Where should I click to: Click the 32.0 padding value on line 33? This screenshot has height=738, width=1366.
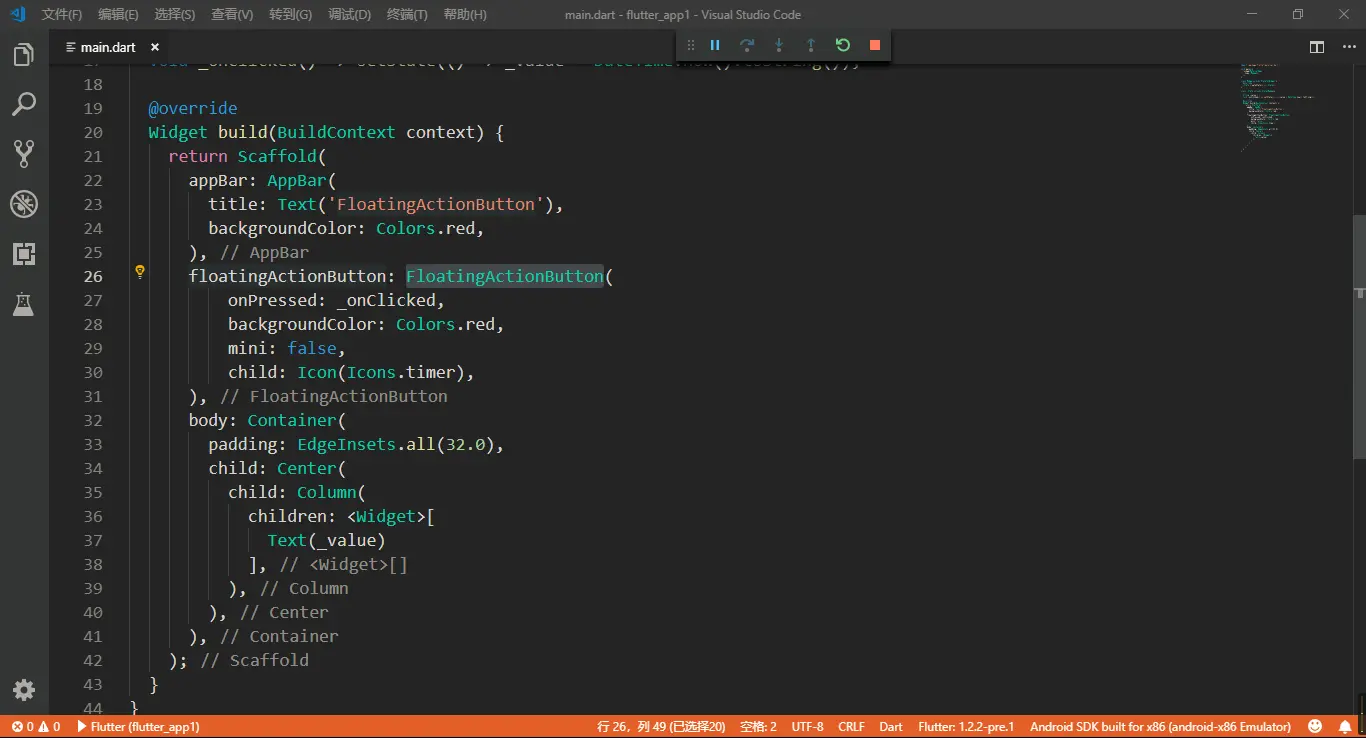(x=465, y=444)
